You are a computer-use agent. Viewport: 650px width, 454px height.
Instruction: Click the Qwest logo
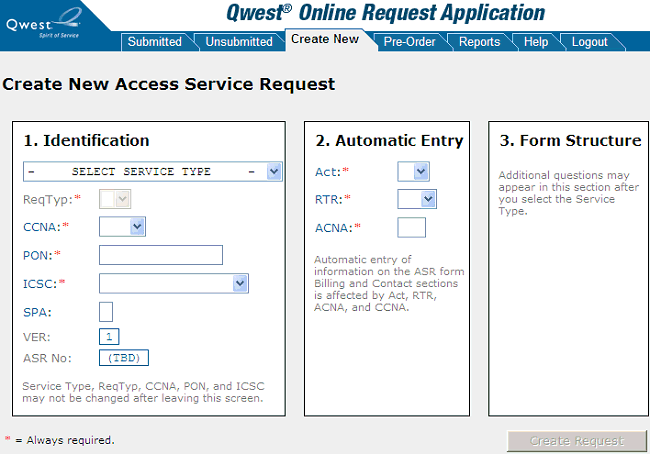pos(45,20)
